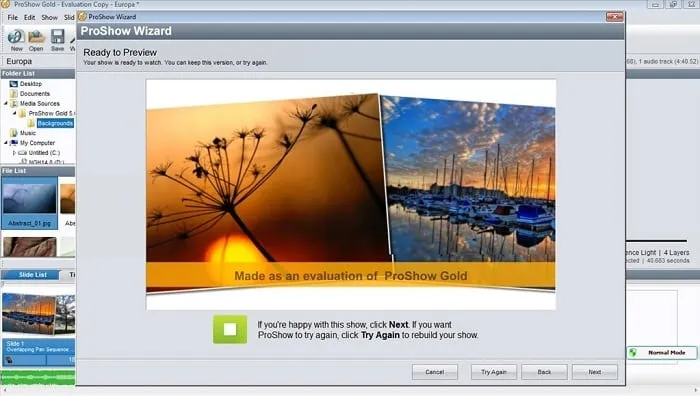
Task: Stop preview with the green stop button
Action: pos(230,329)
